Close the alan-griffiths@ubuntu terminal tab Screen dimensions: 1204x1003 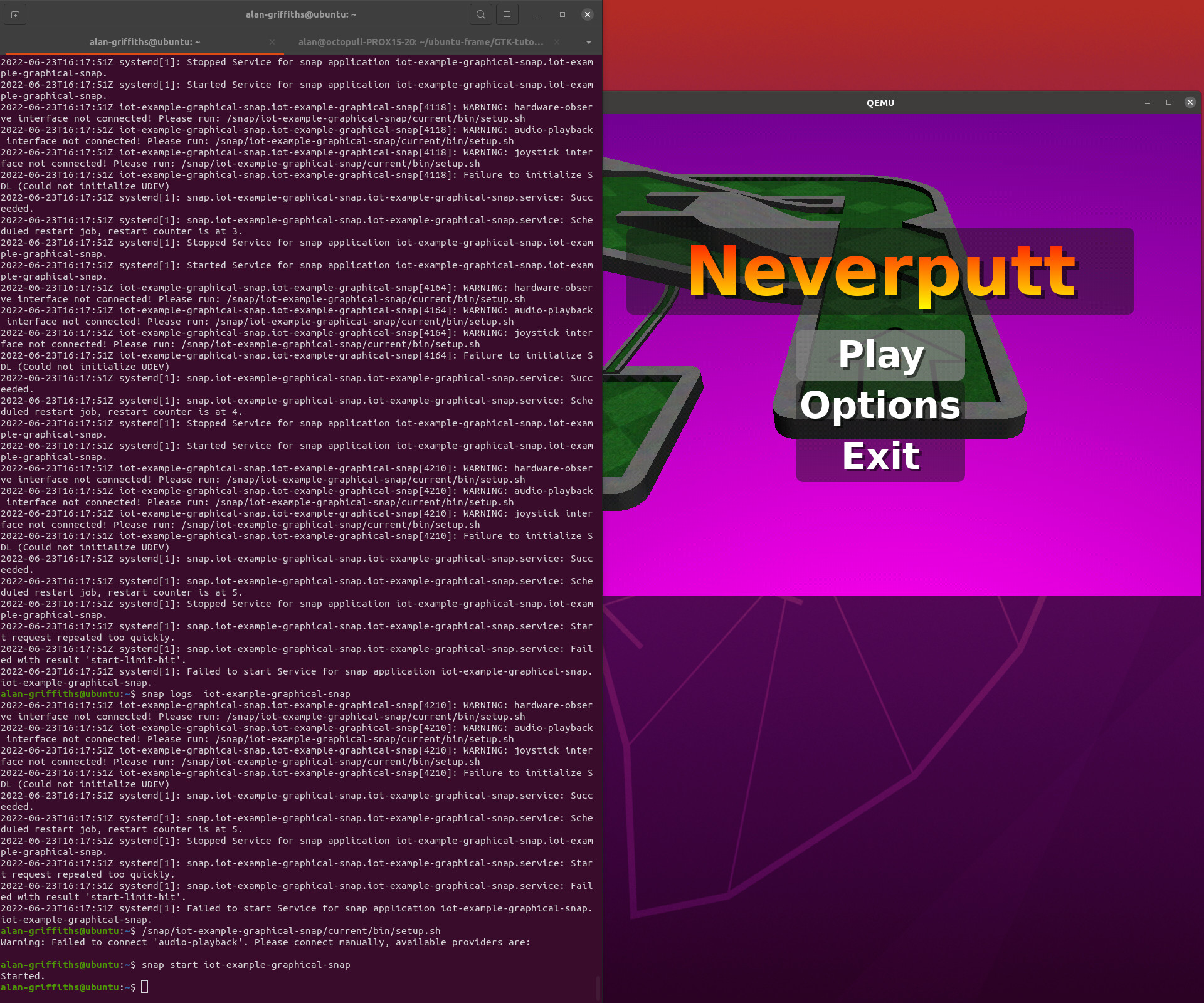coord(272,42)
